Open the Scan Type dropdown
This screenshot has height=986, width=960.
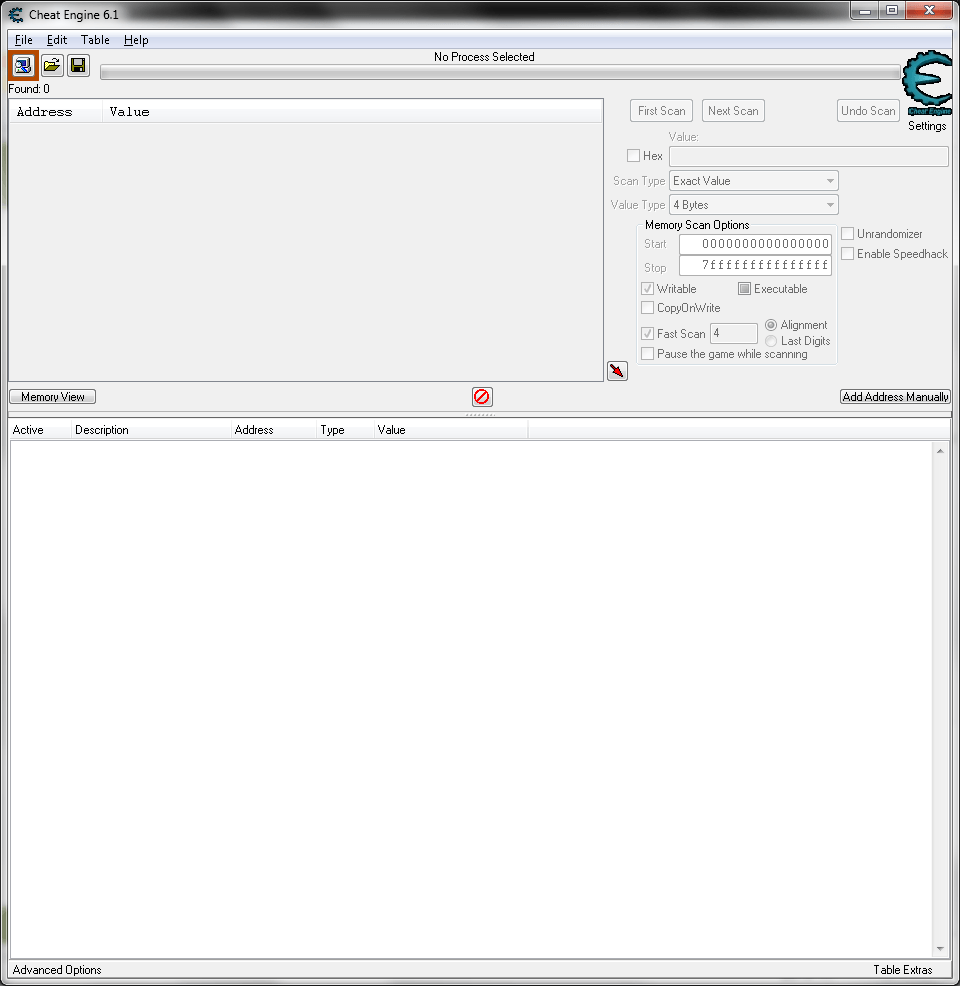[754, 181]
